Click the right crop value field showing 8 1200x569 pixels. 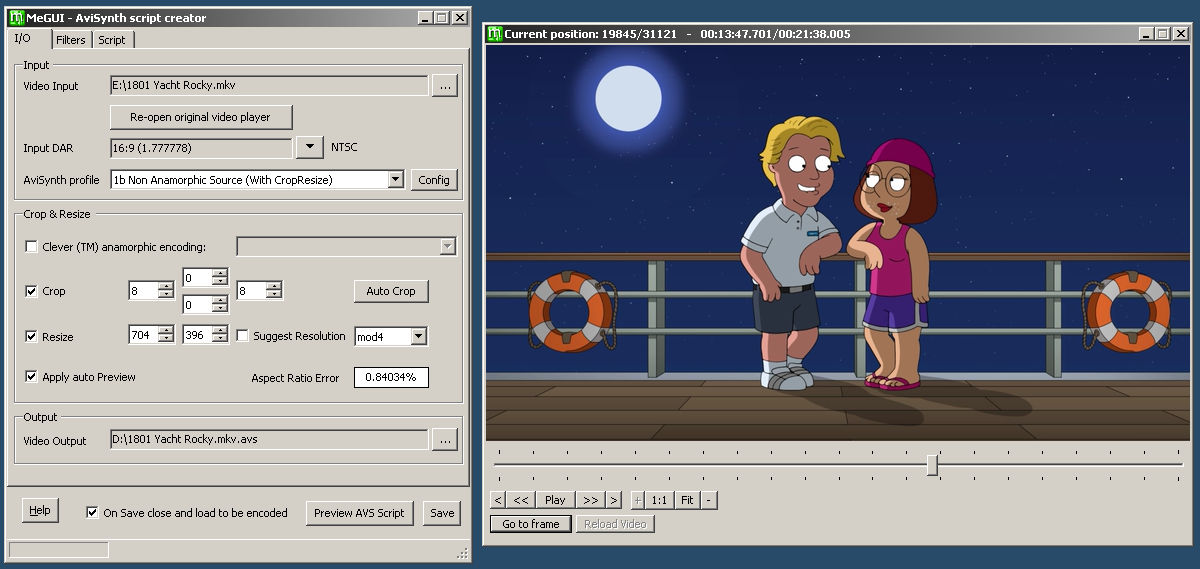tap(250, 291)
